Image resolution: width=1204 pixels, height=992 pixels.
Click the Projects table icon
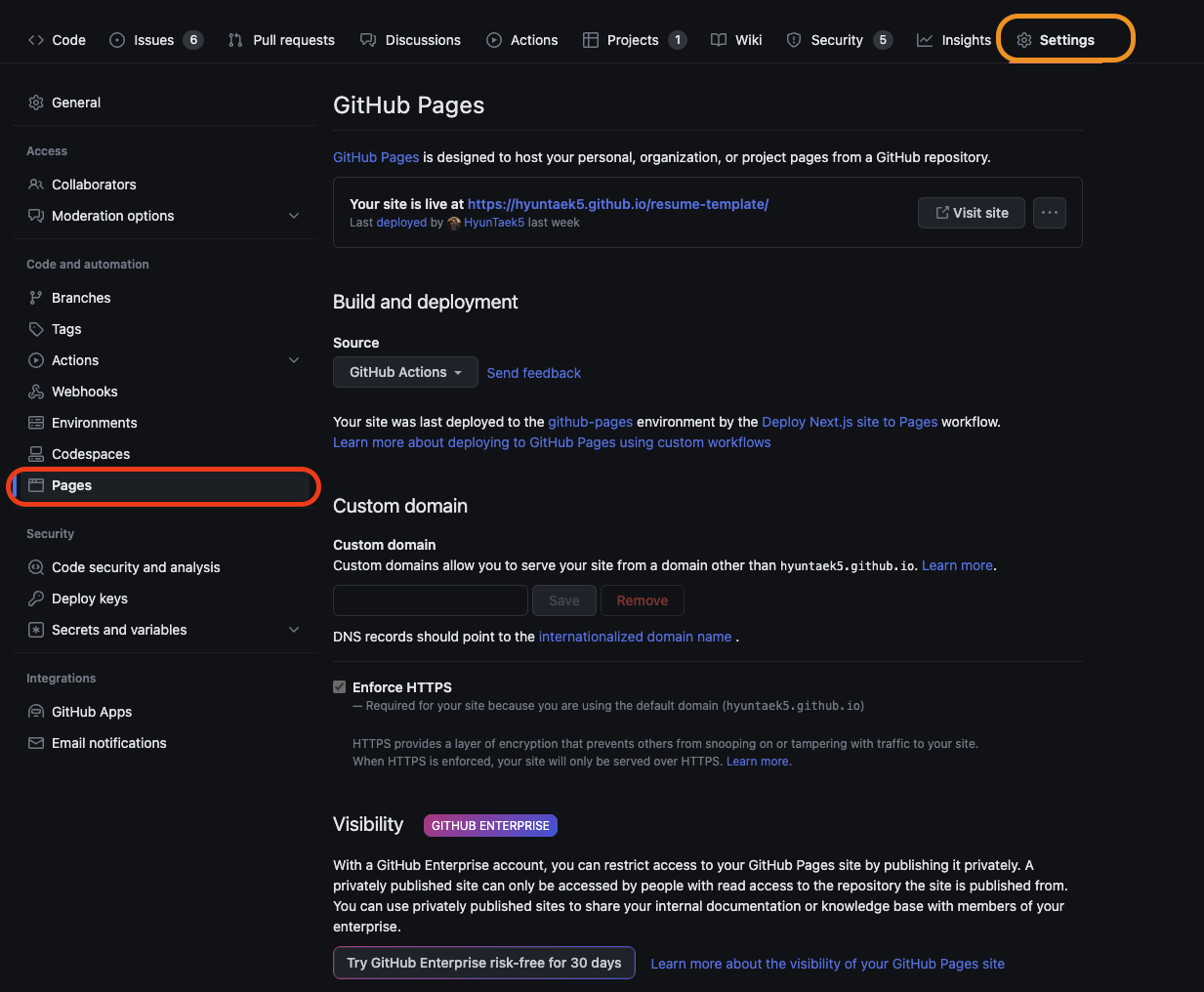point(591,40)
